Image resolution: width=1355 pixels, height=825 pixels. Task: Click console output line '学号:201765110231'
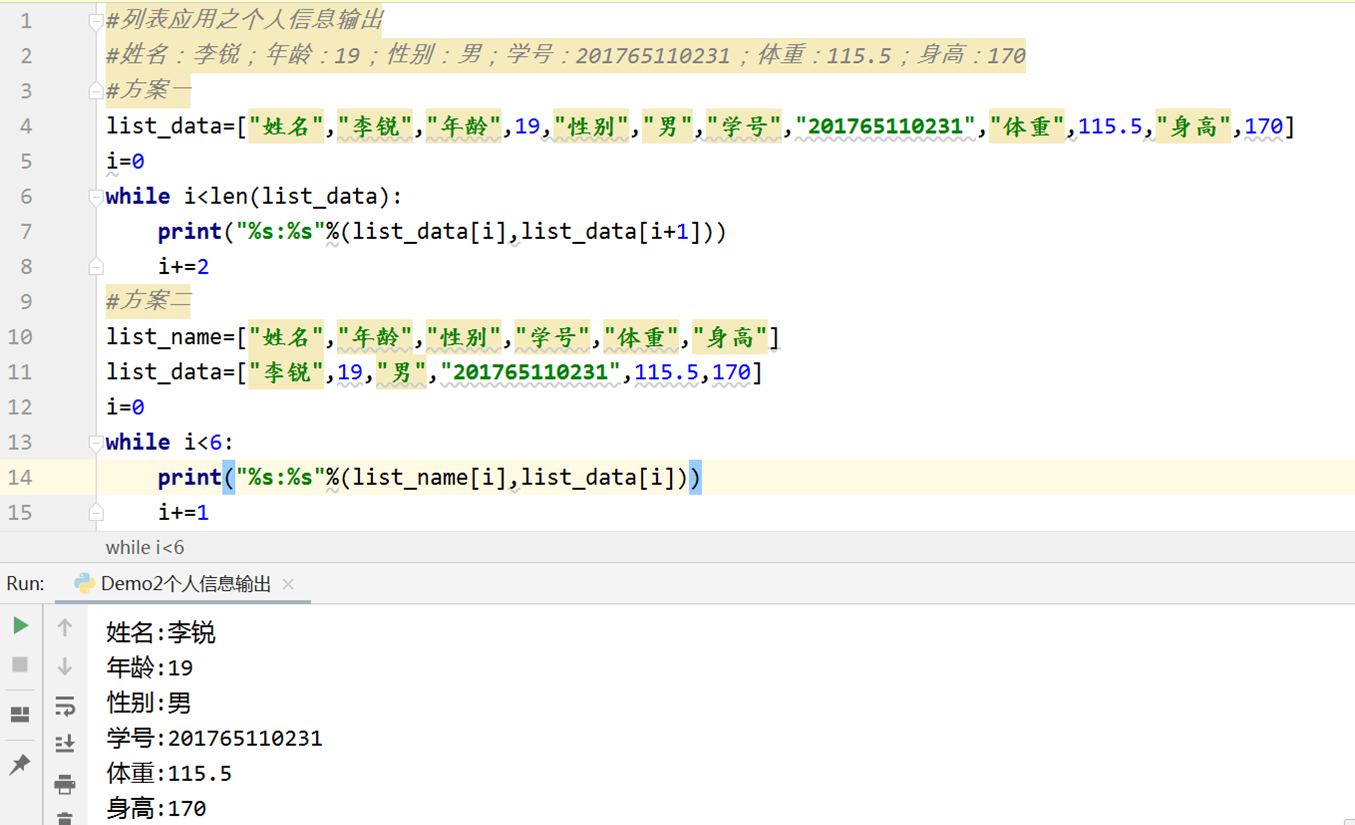tap(214, 739)
